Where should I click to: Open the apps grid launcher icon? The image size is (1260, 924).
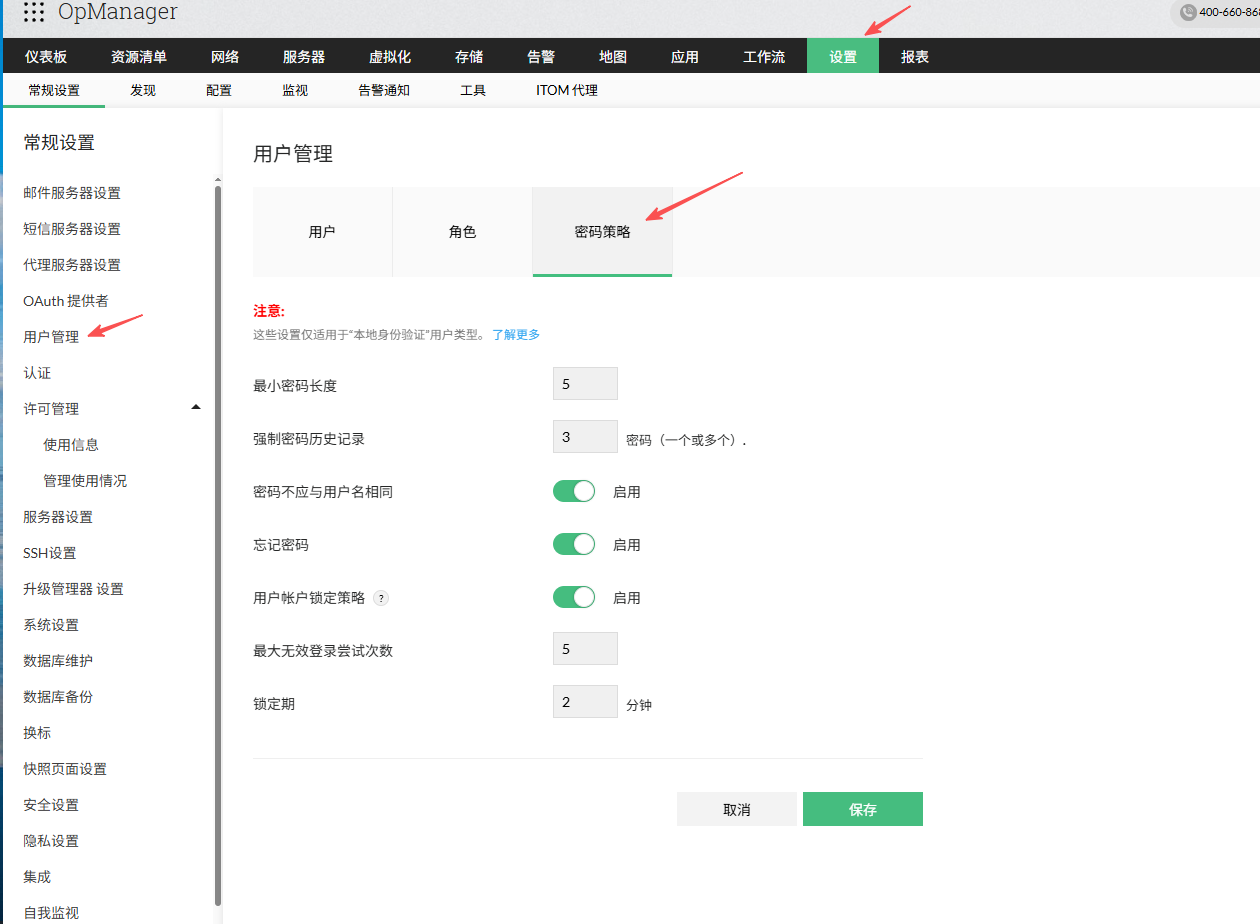pos(33,12)
